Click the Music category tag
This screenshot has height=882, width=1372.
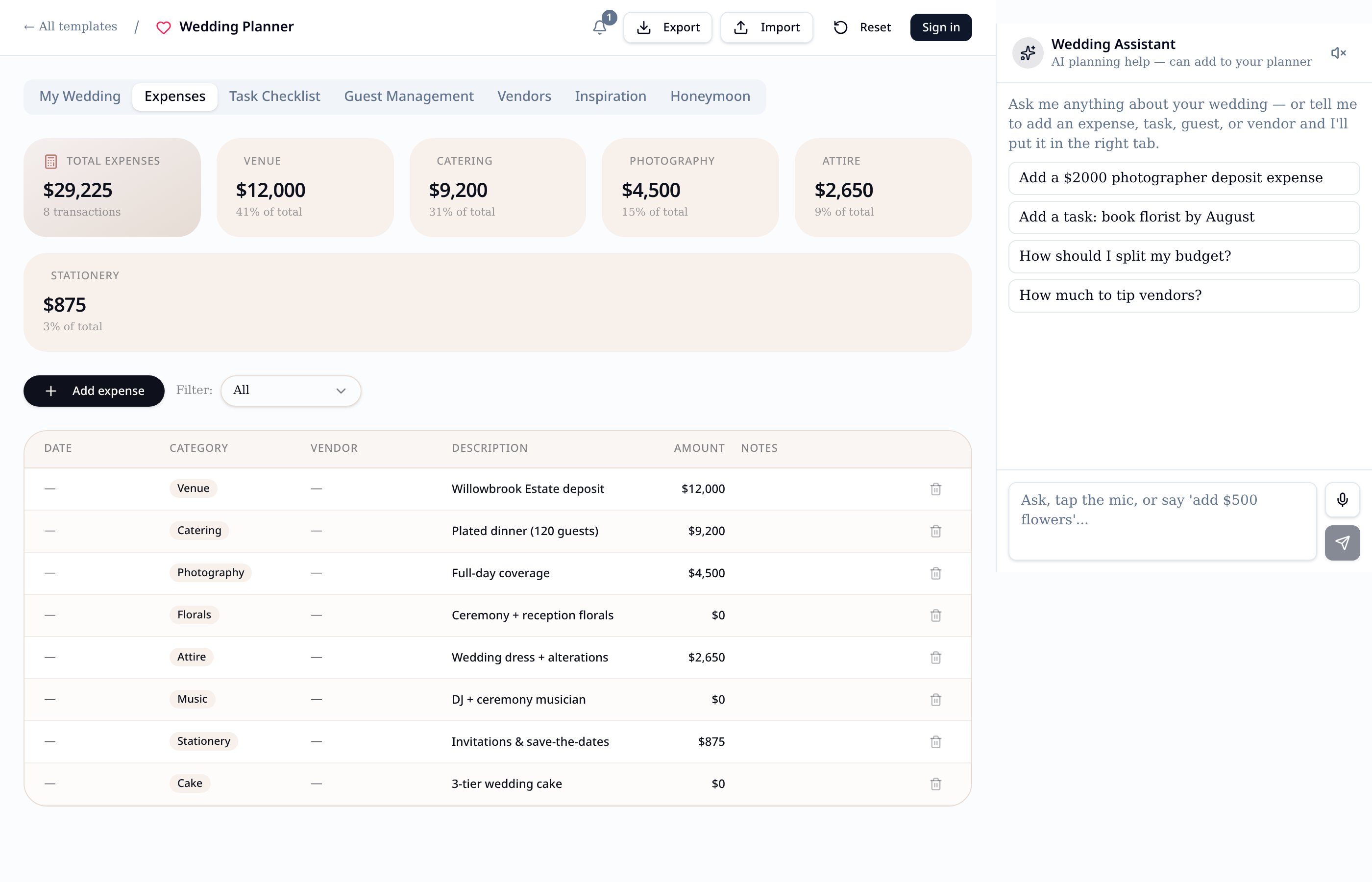pyautogui.click(x=192, y=699)
